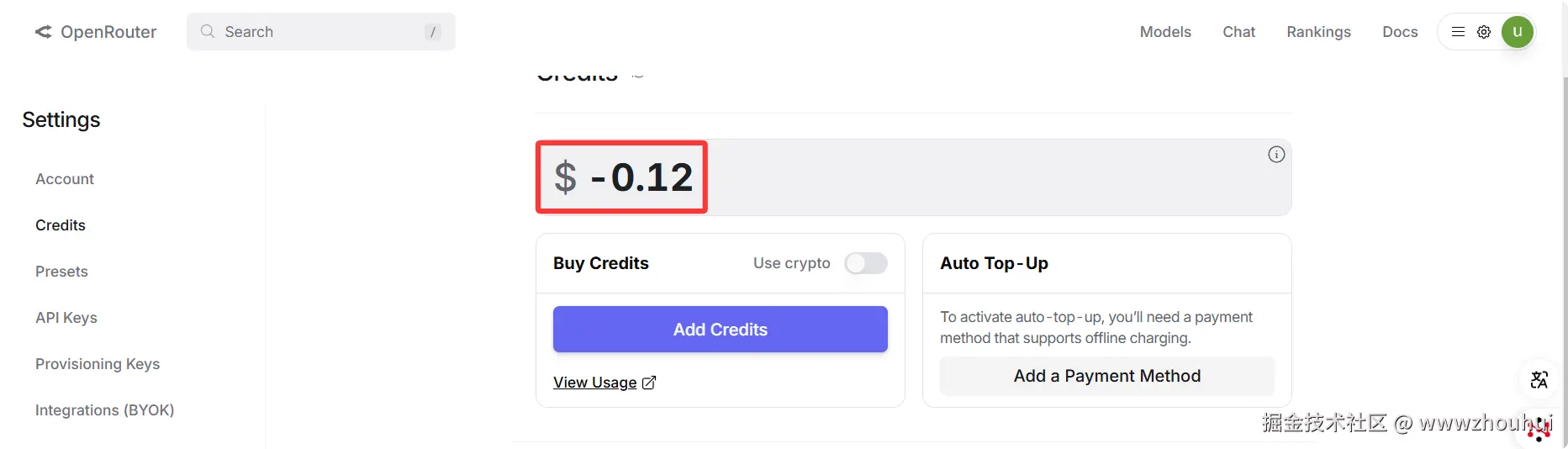The width and height of the screenshot is (1568, 449).
Task: Open settings via the gear icon
Action: (x=1484, y=32)
